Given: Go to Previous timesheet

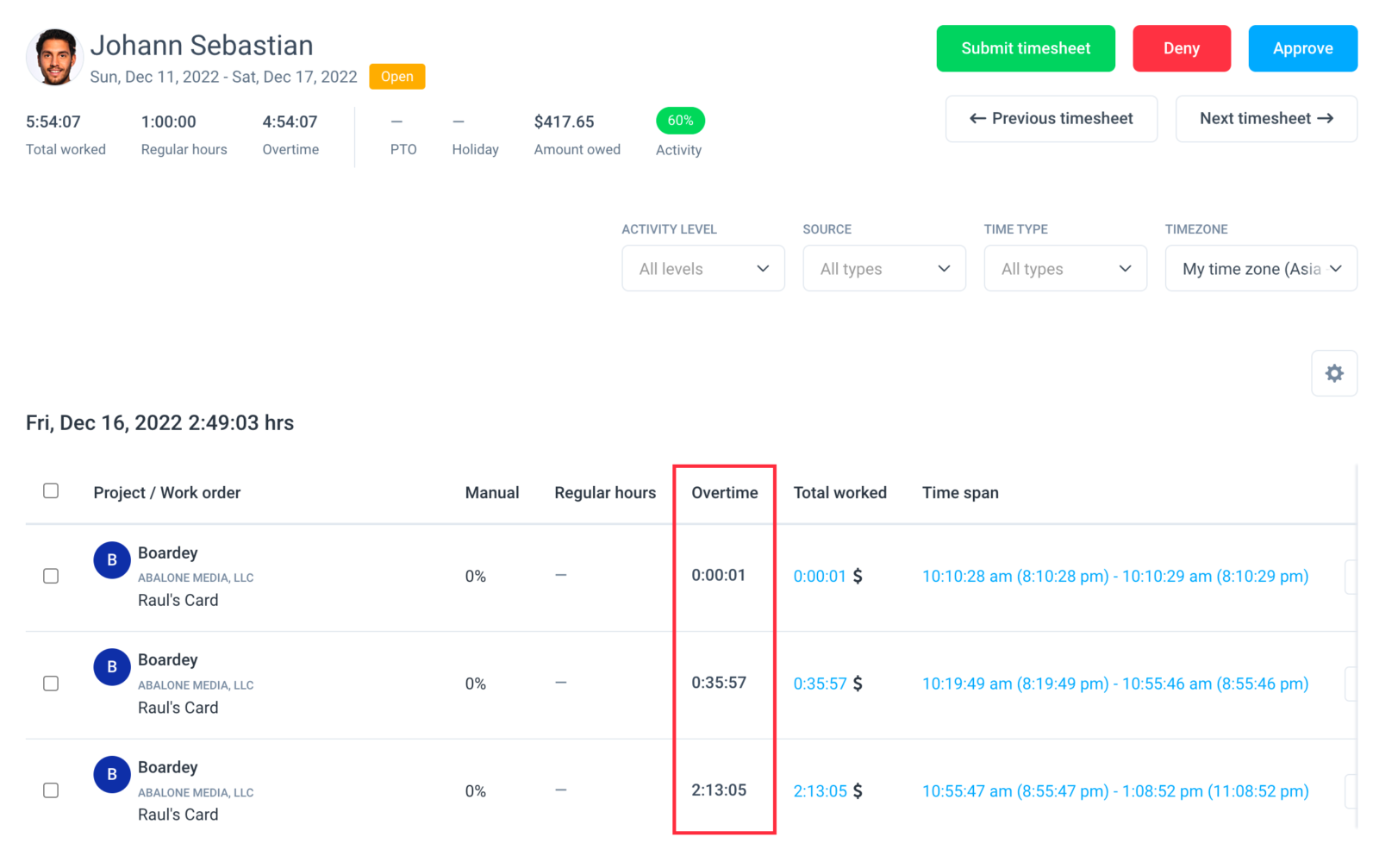Looking at the screenshot, I should [1051, 119].
